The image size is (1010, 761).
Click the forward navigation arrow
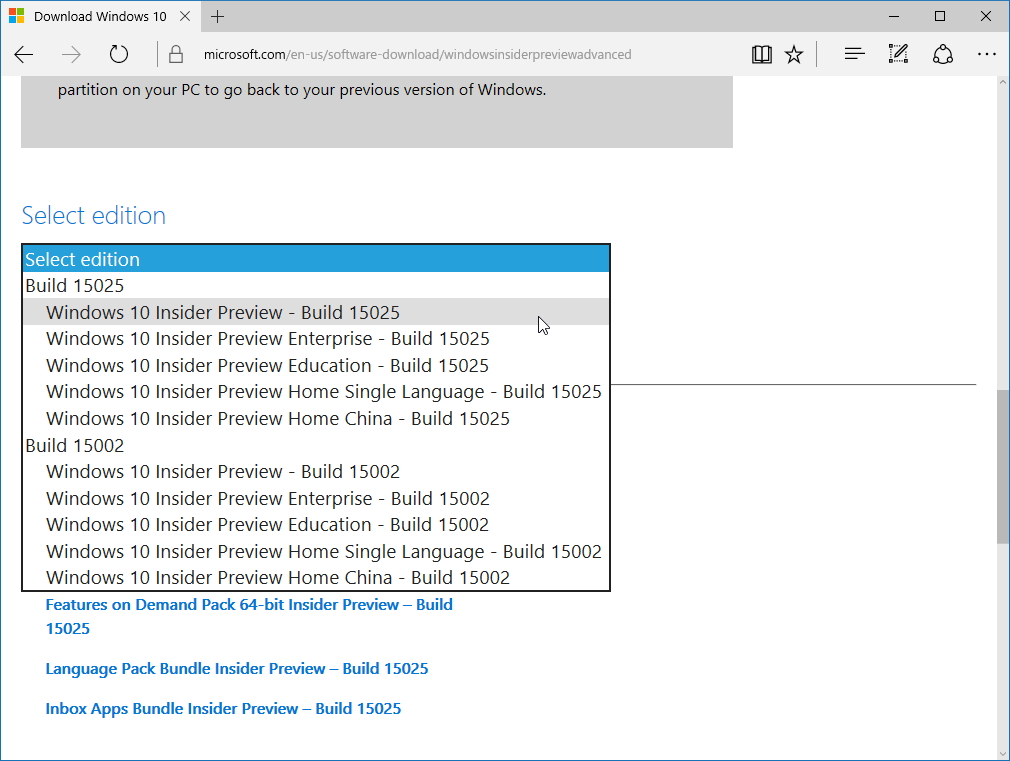coord(71,54)
